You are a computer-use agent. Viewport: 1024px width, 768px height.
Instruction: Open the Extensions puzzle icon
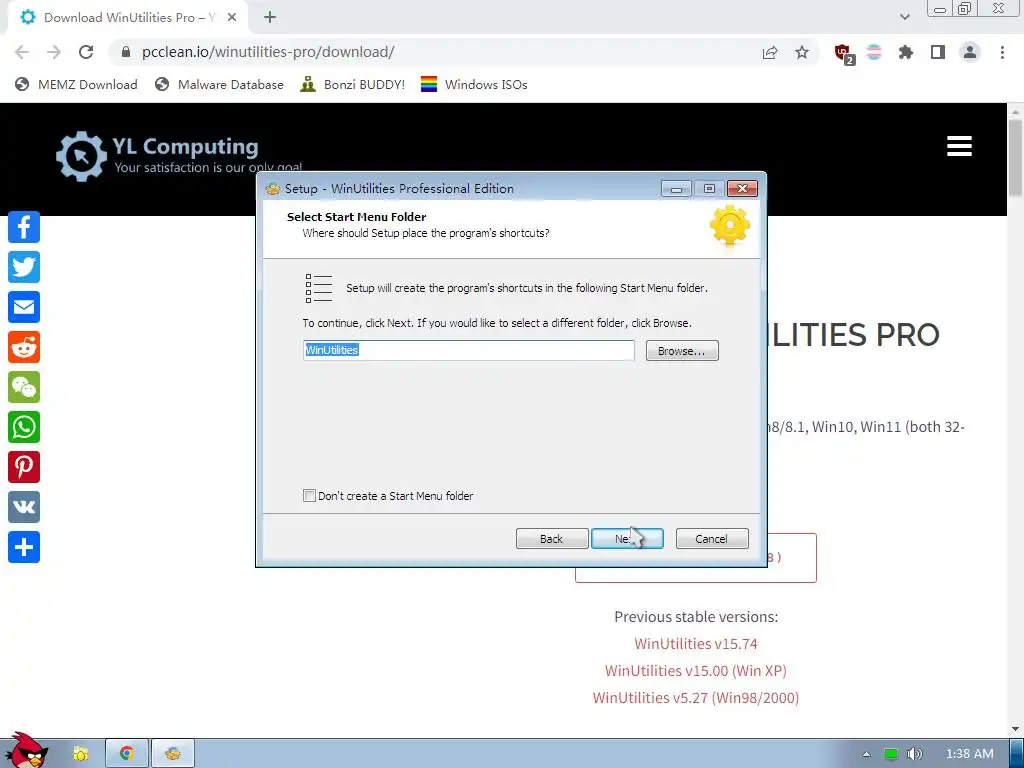(x=906, y=52)
